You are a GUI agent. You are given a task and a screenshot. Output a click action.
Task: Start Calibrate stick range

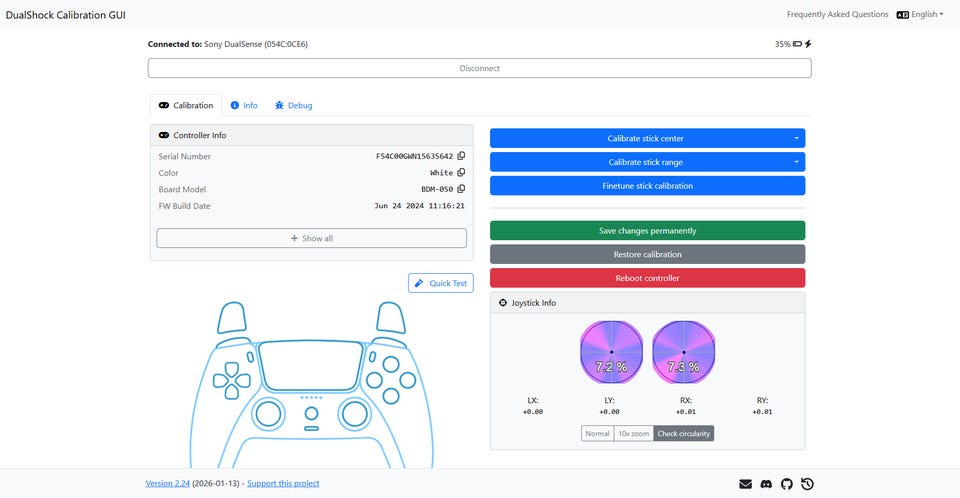pyautogui.click(x=639, y=162)
